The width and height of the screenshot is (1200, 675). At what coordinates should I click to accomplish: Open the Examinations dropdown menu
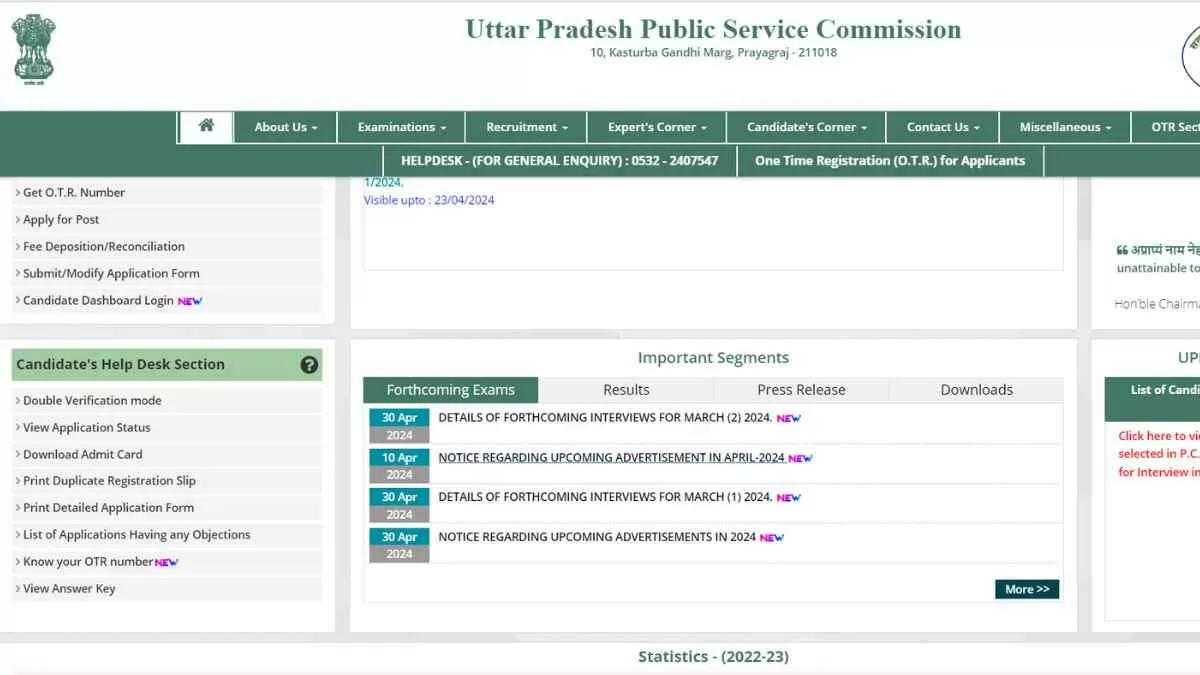pyautogui.click(x=401, y=127)
